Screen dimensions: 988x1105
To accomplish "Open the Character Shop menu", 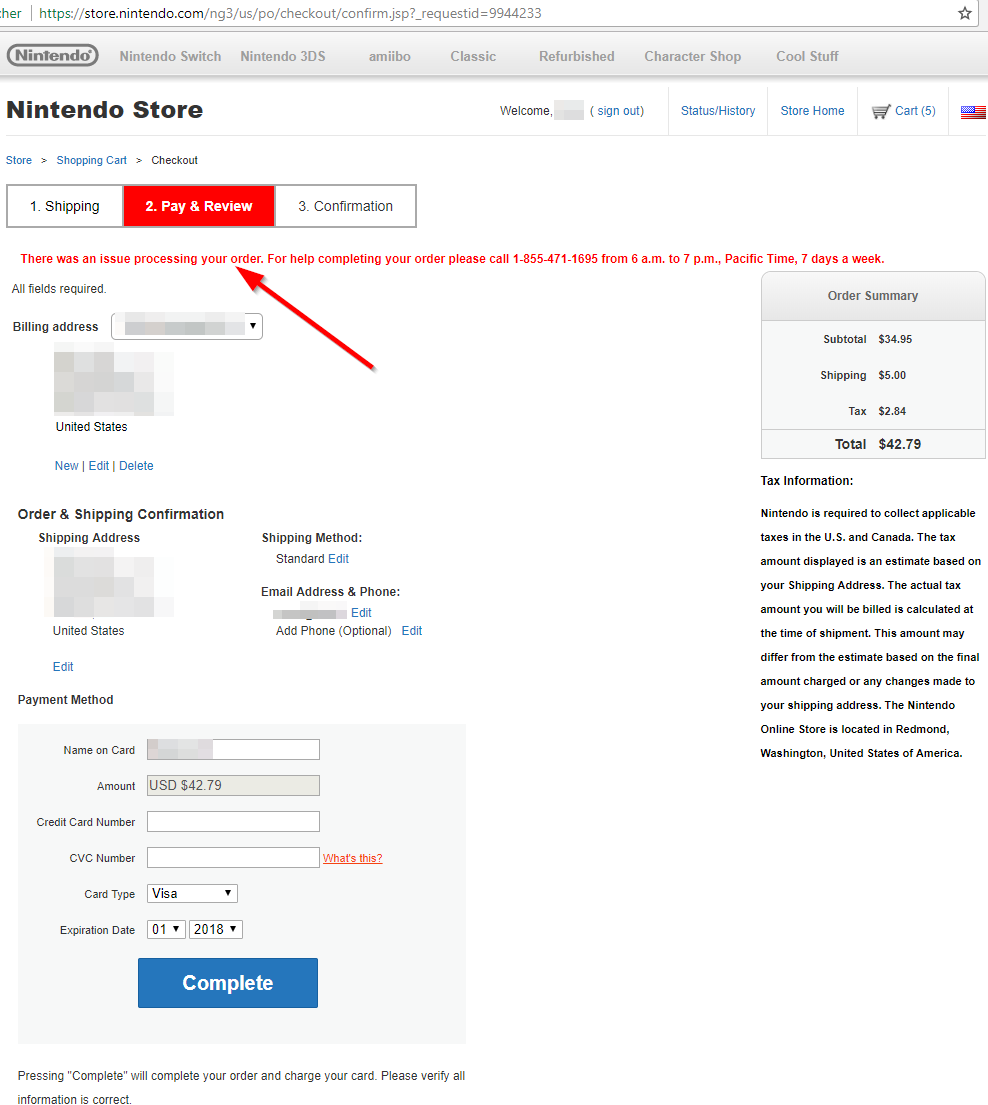I will 693,56.
